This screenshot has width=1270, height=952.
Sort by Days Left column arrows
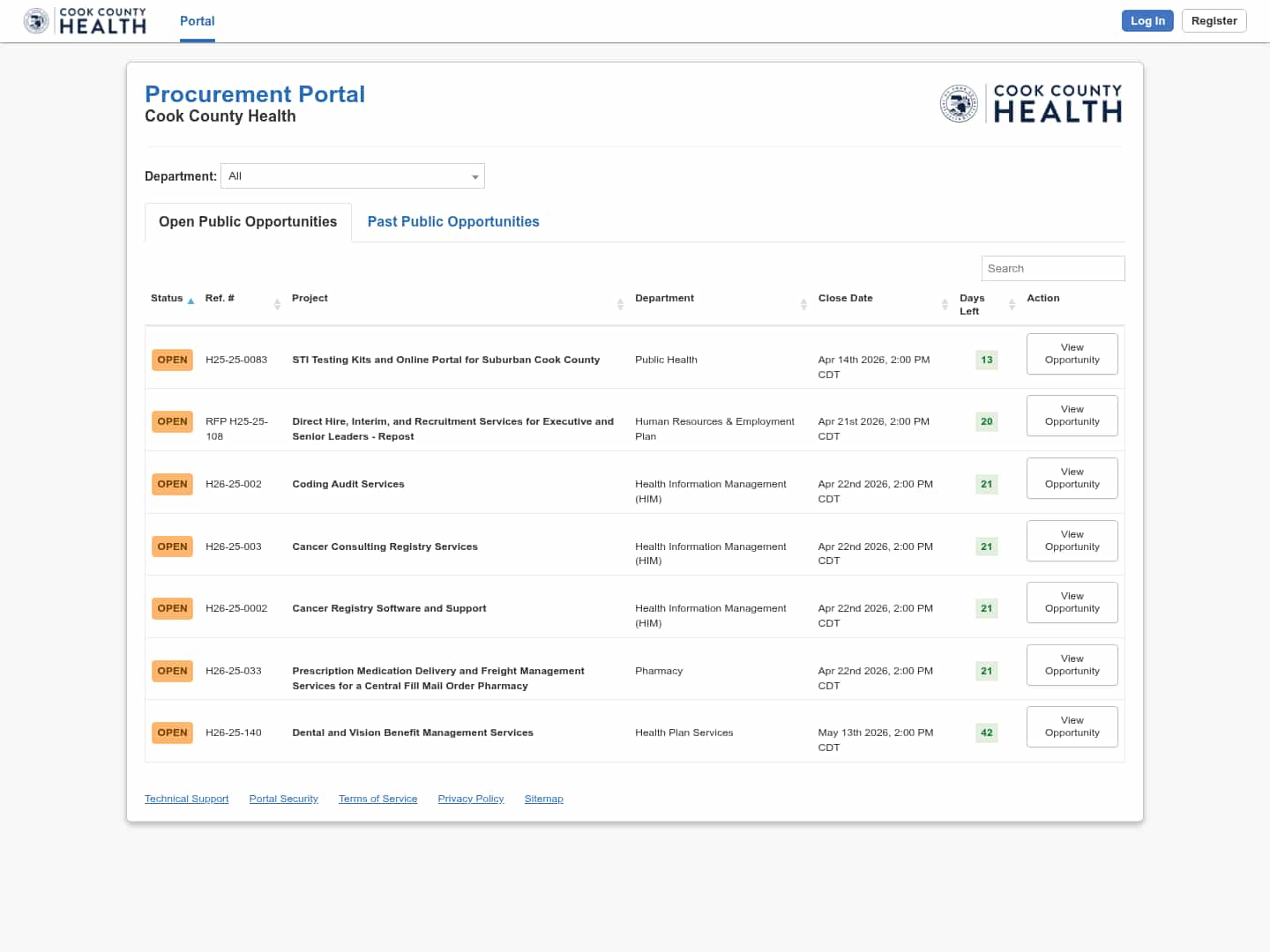pyautogui.click(x=1012, y=304)
